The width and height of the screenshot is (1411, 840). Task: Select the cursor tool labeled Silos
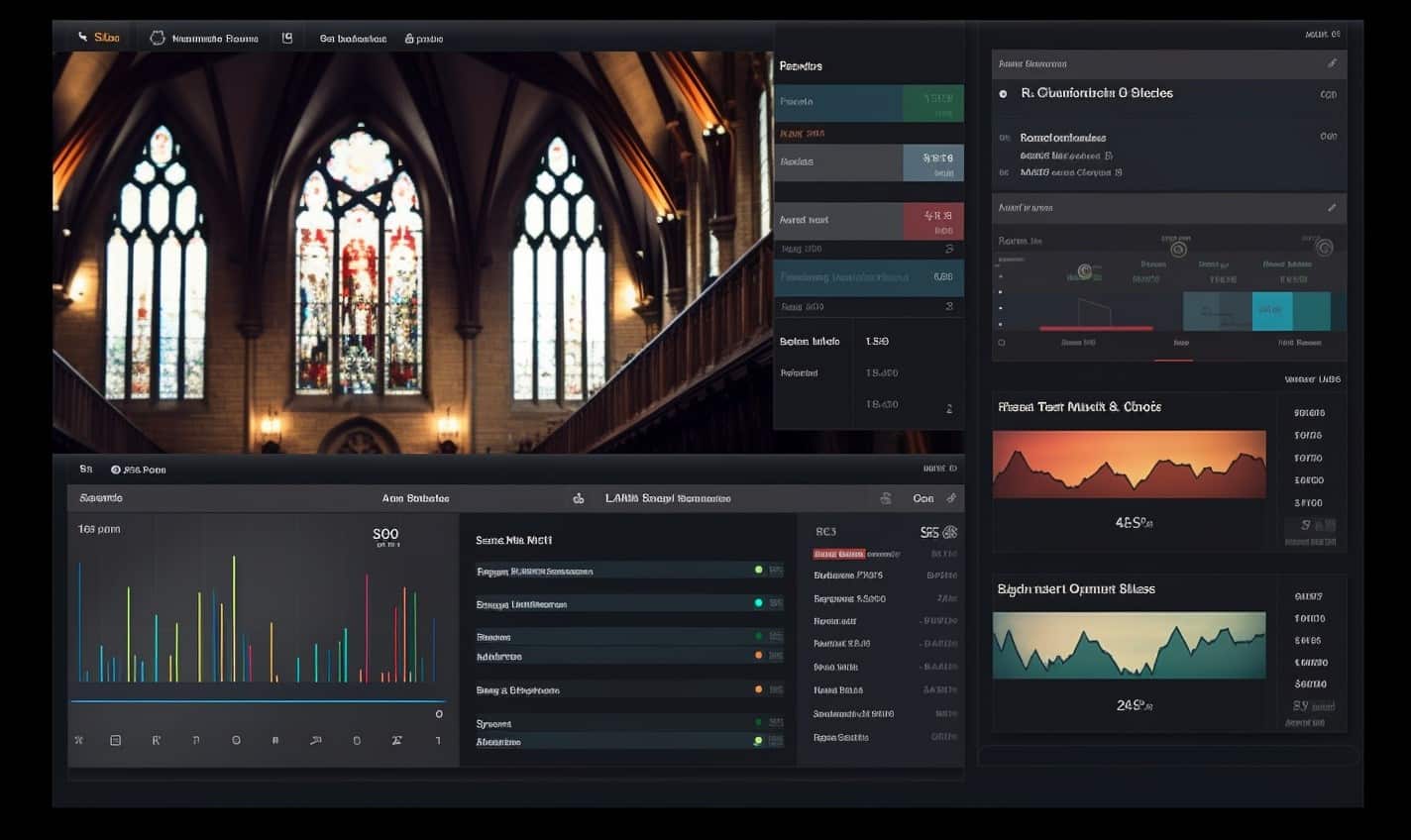click(99, 37)
